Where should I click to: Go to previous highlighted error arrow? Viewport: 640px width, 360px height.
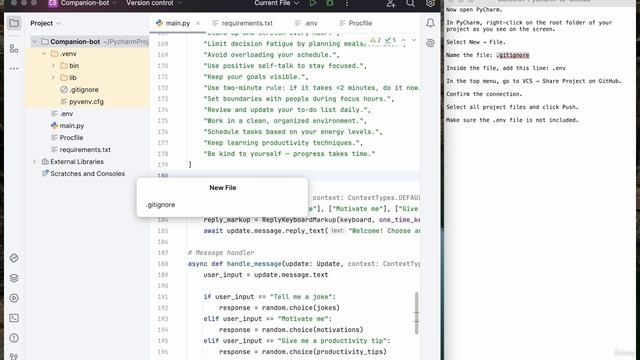coord(403,40)
